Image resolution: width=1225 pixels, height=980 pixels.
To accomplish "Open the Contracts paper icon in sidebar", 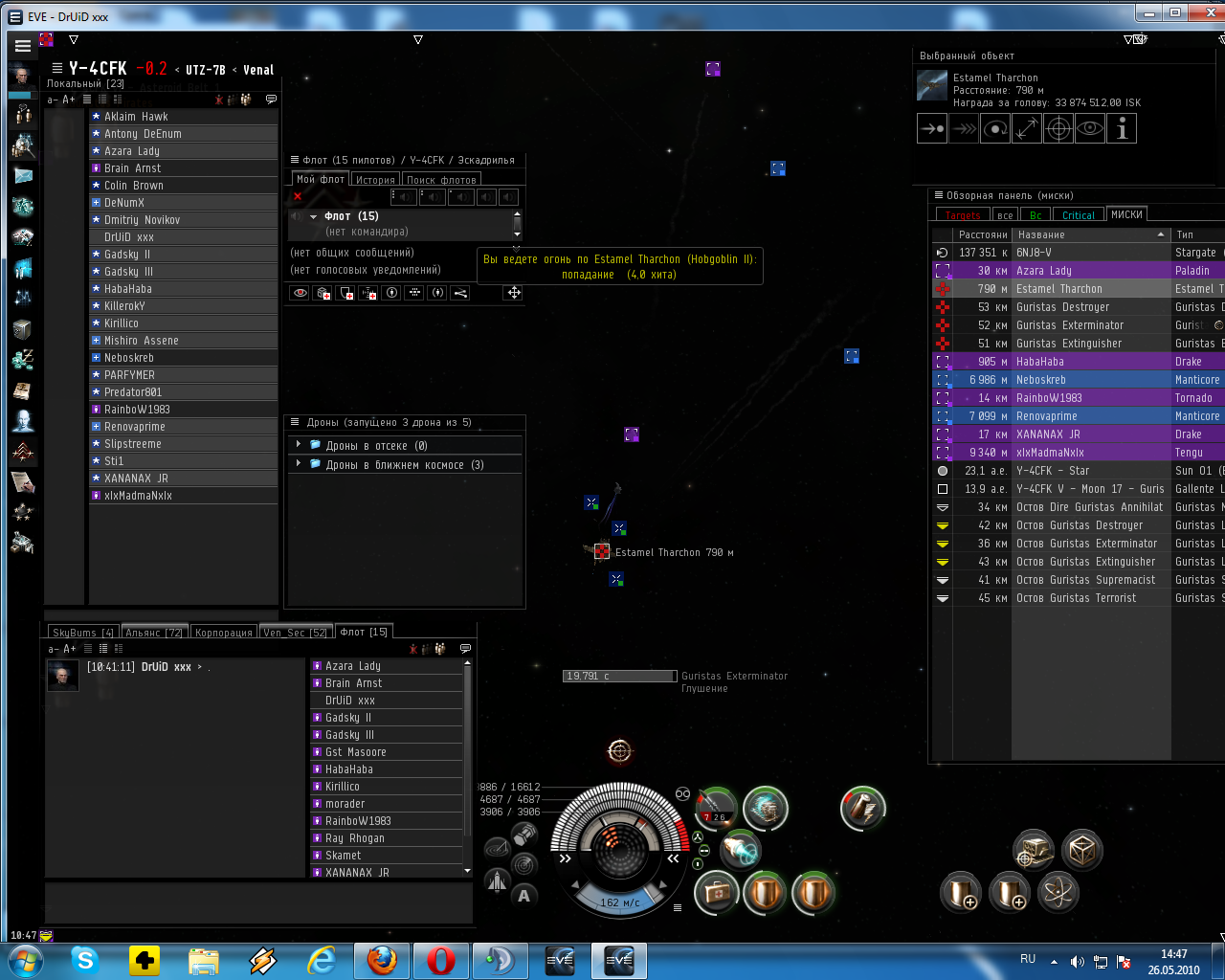I will click(x=23, y=482).
